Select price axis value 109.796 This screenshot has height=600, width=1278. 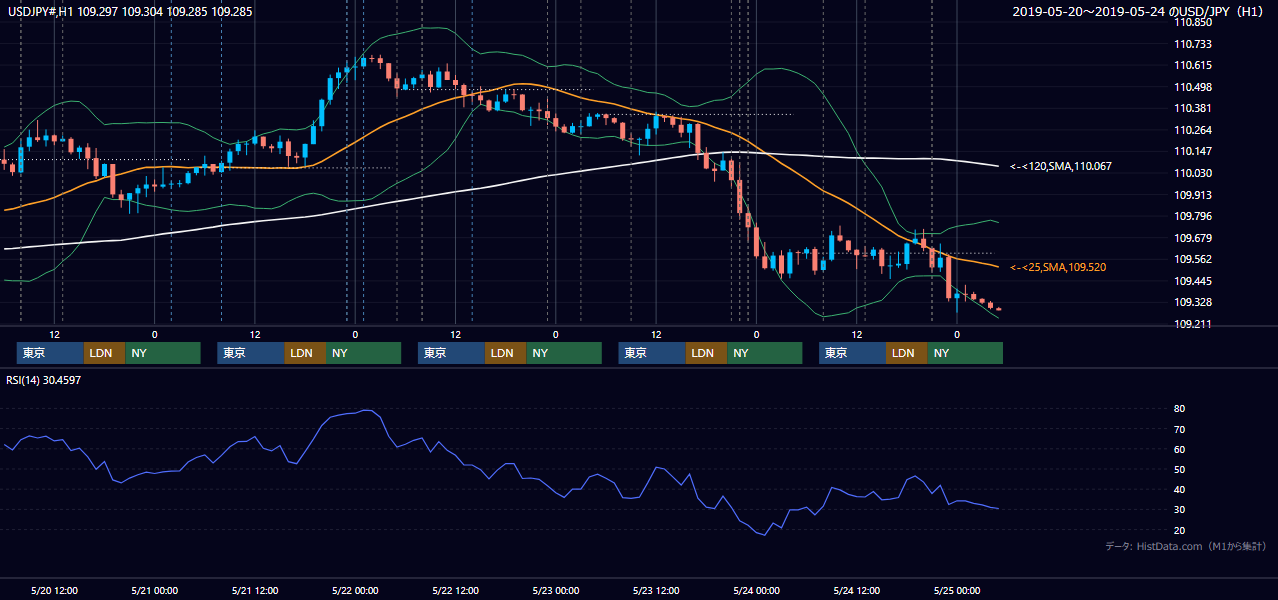click(1193, 216)
